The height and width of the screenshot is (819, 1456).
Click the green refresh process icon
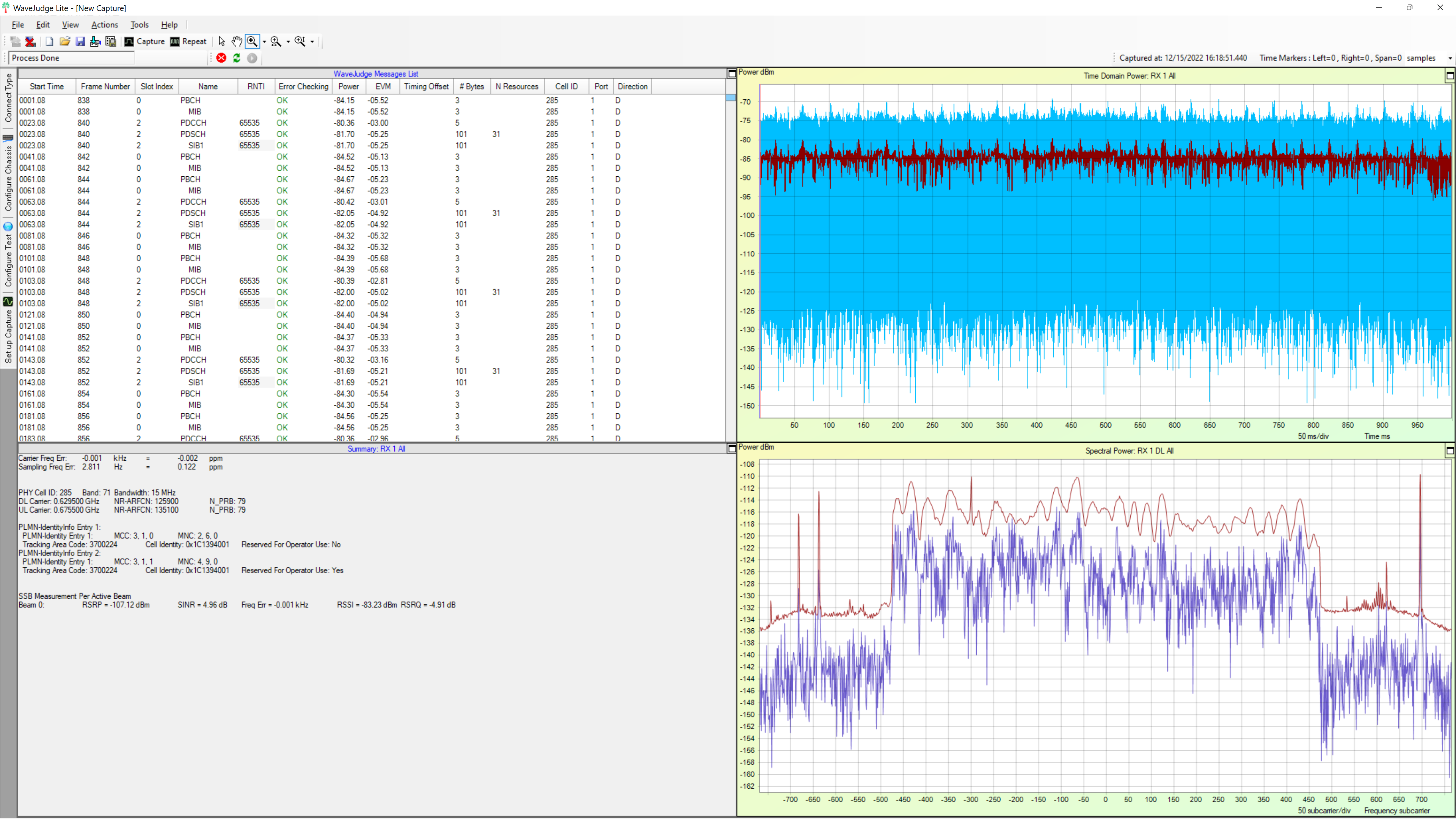click(236, 58)
